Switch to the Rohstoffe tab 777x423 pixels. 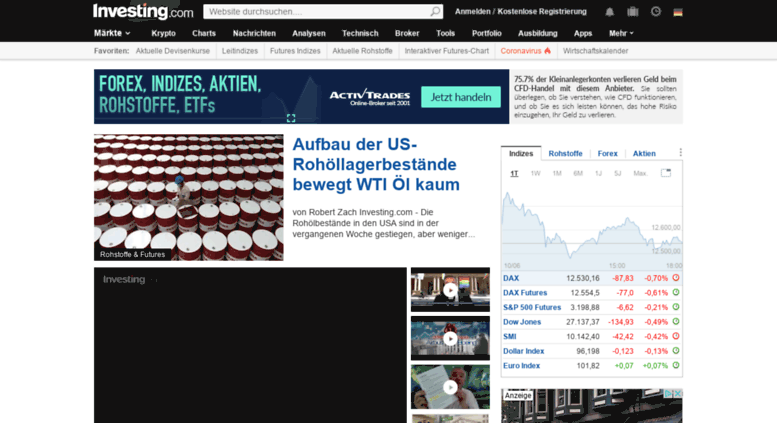[565, 154]
